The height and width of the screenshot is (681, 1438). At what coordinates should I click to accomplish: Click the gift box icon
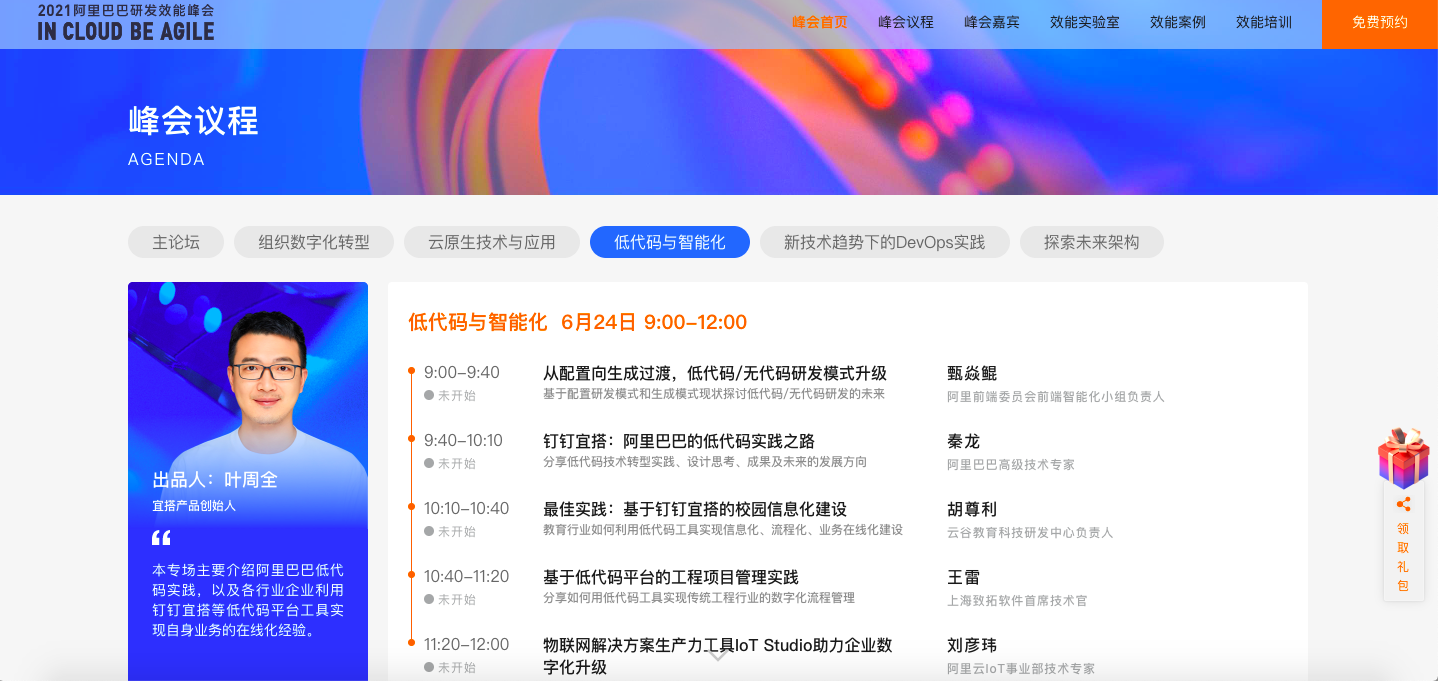pyautogui.click(x=1403, y=458)
